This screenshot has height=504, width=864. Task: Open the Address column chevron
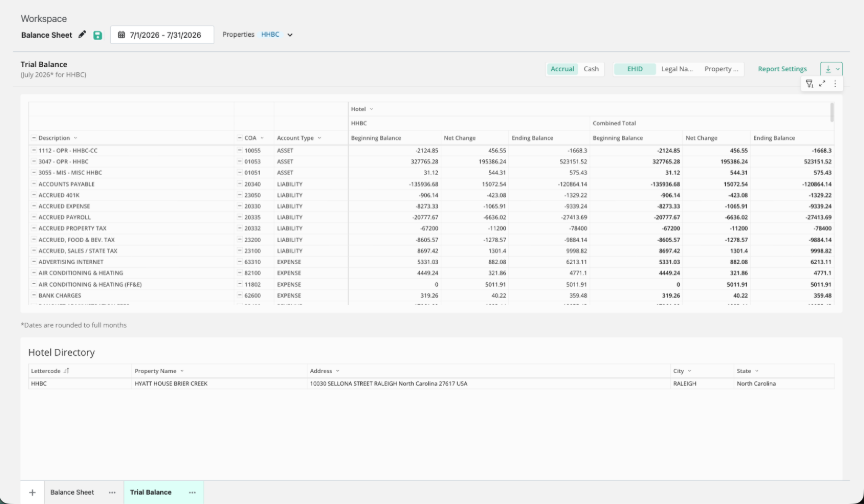[337, 371]
